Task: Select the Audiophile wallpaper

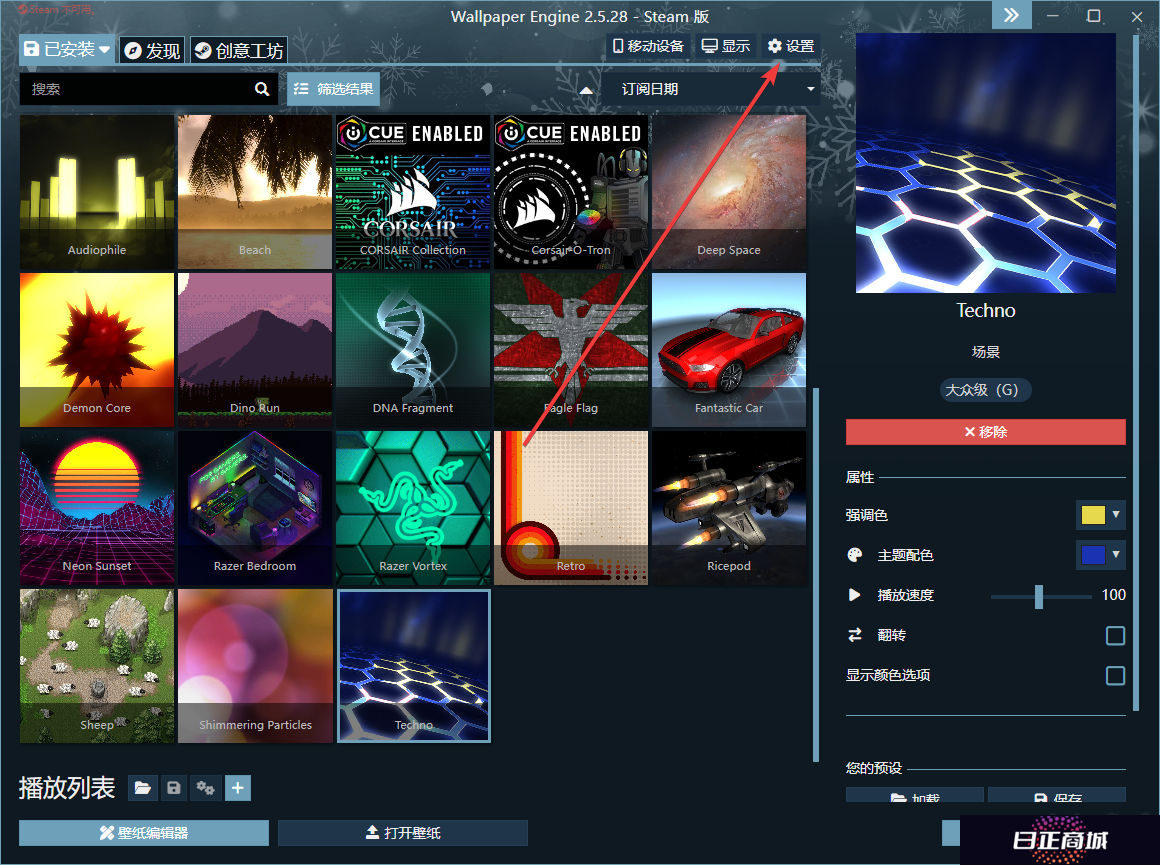Action: [97, 192]
